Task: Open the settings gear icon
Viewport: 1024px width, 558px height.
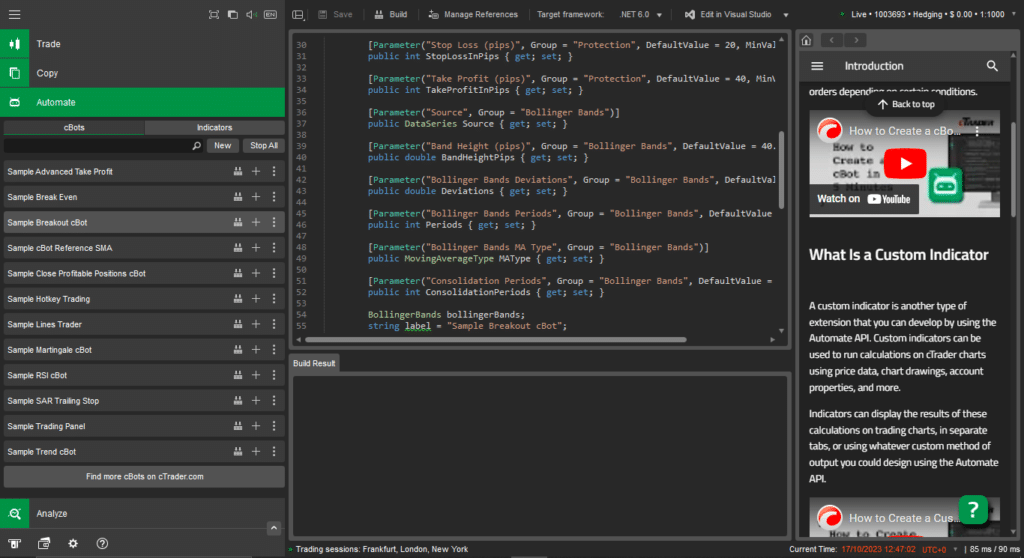Action: coord(73,544)
